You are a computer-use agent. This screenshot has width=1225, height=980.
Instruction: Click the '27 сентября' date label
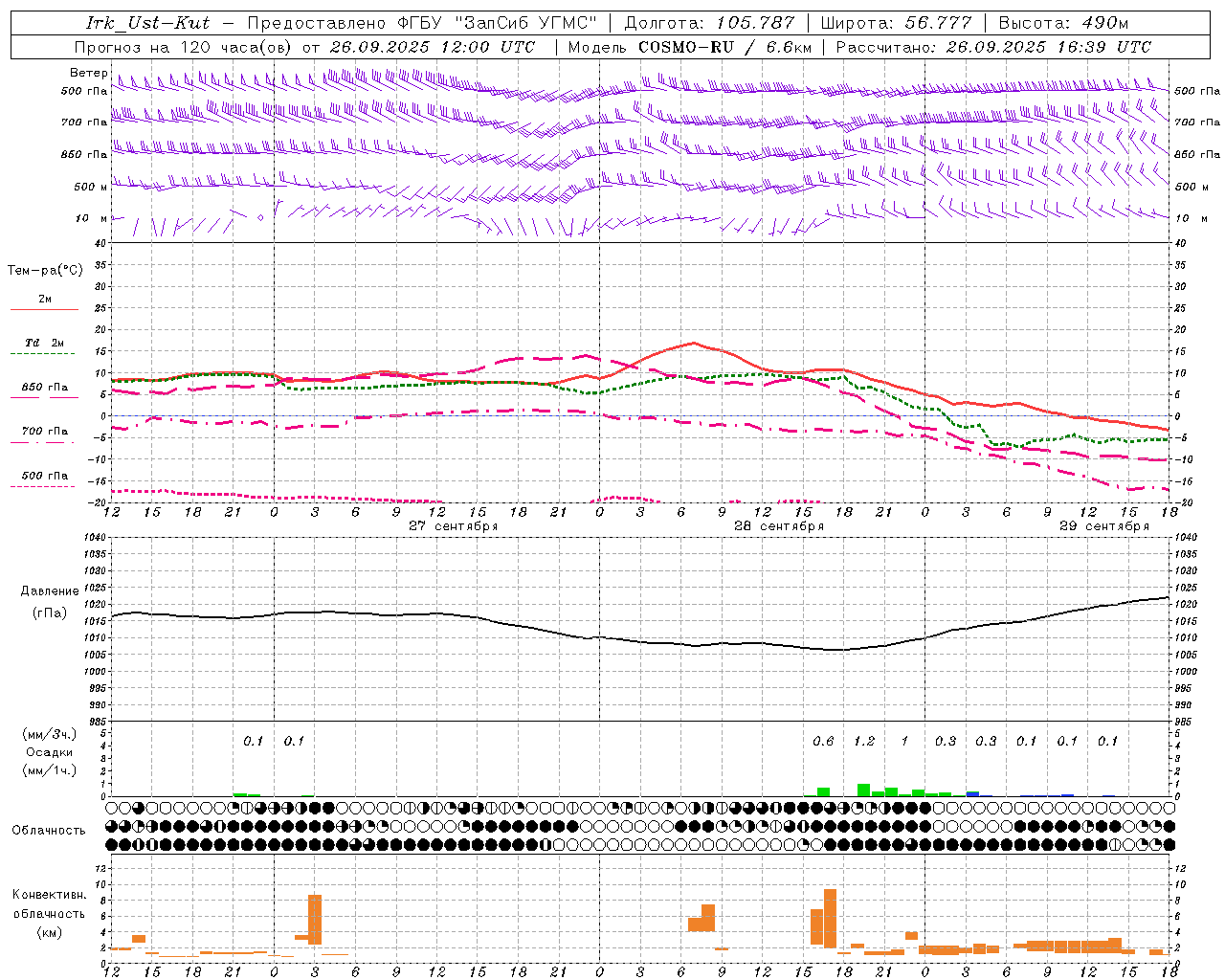click(454, 526)
